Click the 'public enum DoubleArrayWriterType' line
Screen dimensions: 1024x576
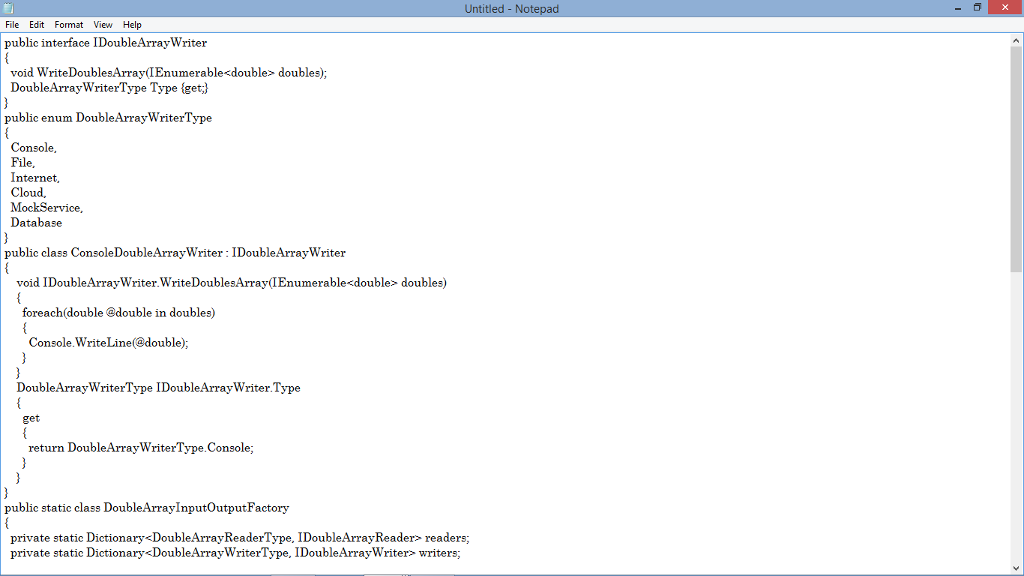[x=108, y=118]
